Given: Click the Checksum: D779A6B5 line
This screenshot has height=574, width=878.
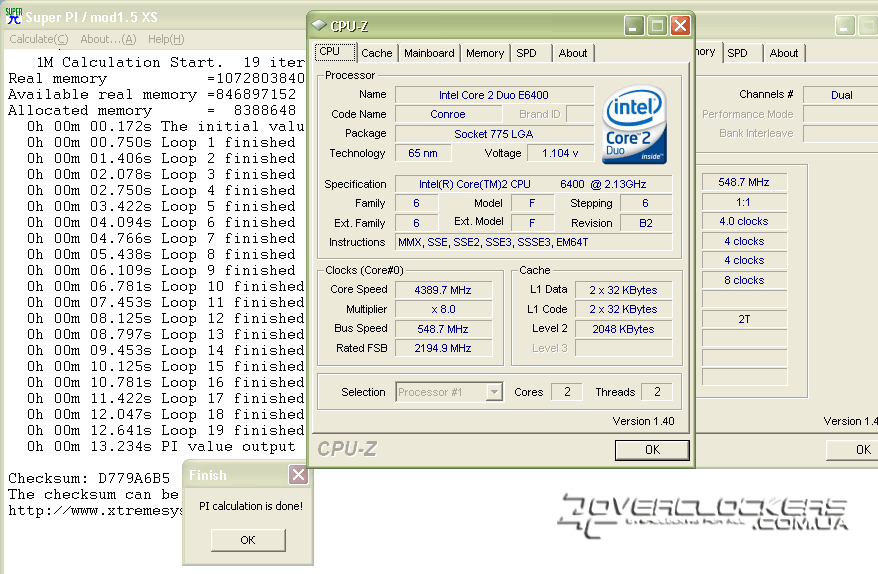Looking at the screenshot, I should pos(89,478).
